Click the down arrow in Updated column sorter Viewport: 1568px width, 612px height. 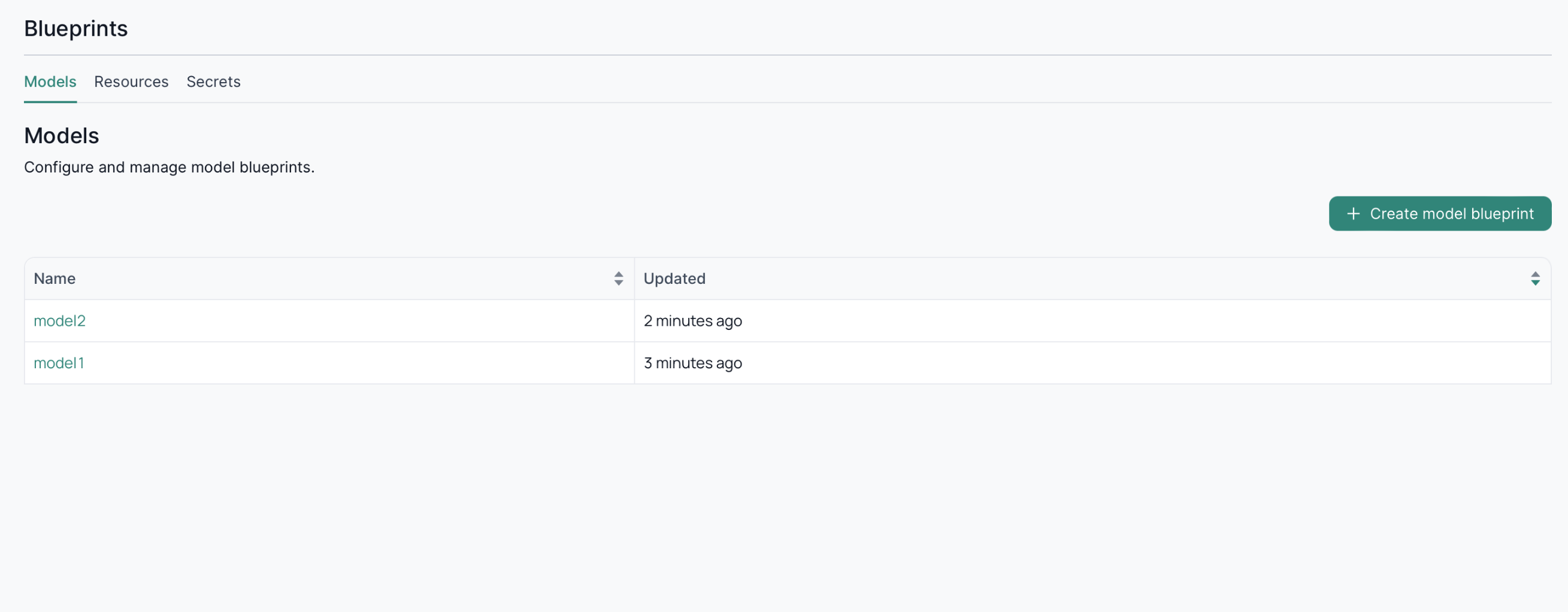tap(1535, 283)
